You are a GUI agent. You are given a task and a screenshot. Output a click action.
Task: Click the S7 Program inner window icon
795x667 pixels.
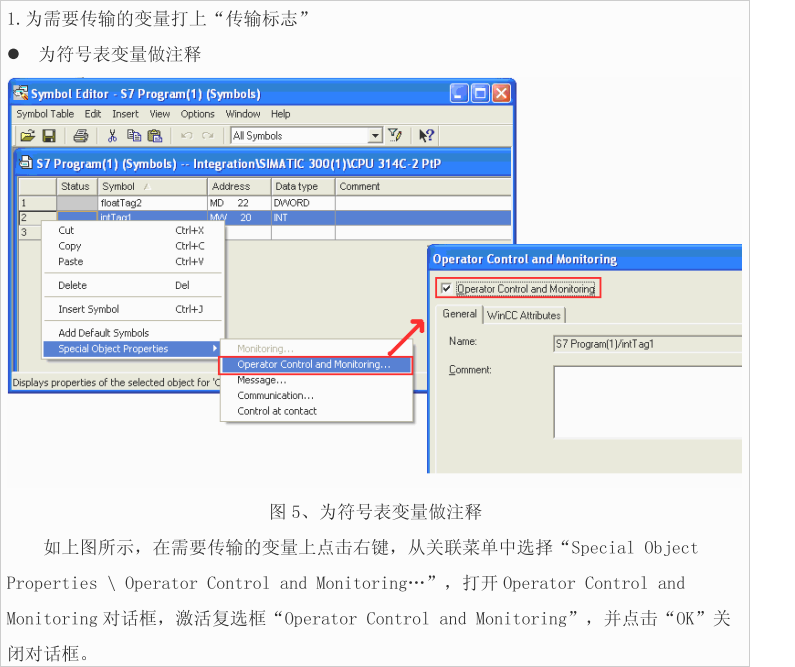click(x=25, y=163)
